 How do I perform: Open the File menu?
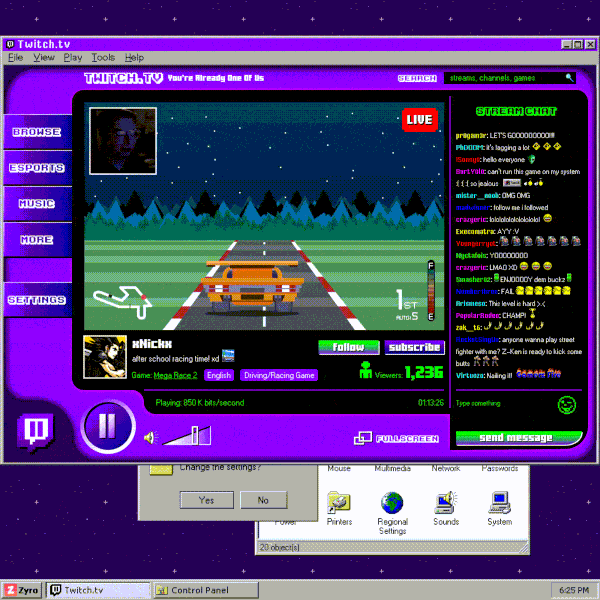(x=16, y=57)
